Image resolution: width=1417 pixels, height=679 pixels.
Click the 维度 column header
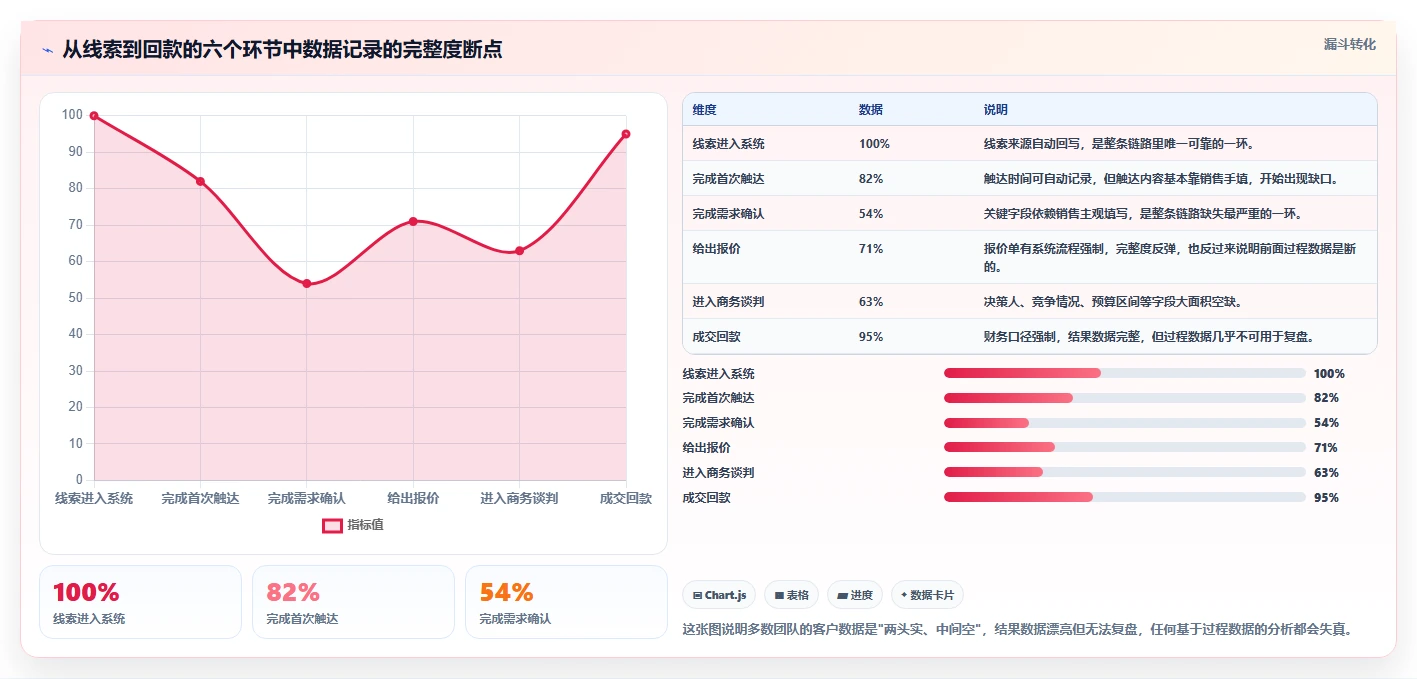click(x=704, y=110)
